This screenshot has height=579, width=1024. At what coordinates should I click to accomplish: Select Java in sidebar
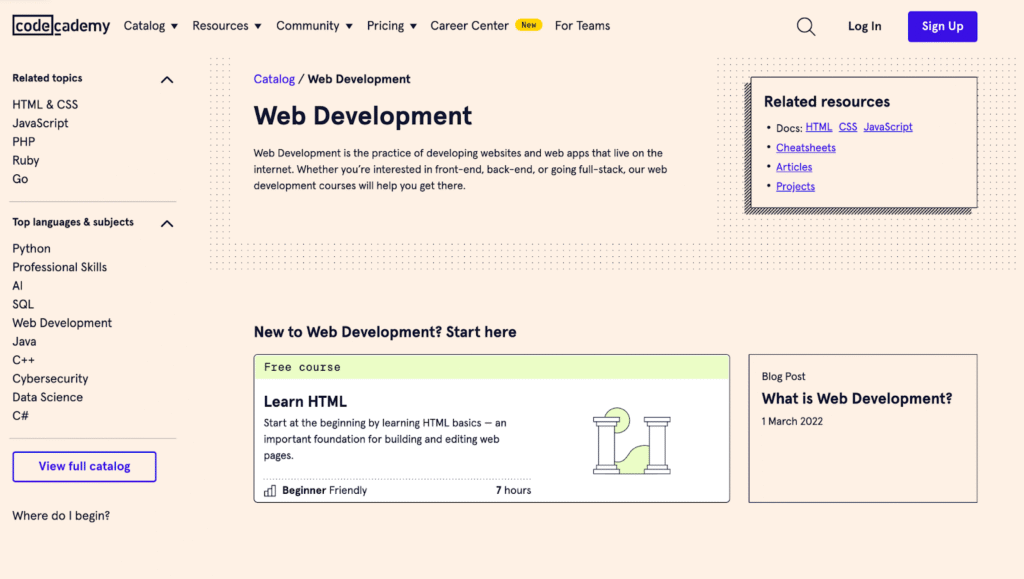pyautogui.click(x=24, y=341)
